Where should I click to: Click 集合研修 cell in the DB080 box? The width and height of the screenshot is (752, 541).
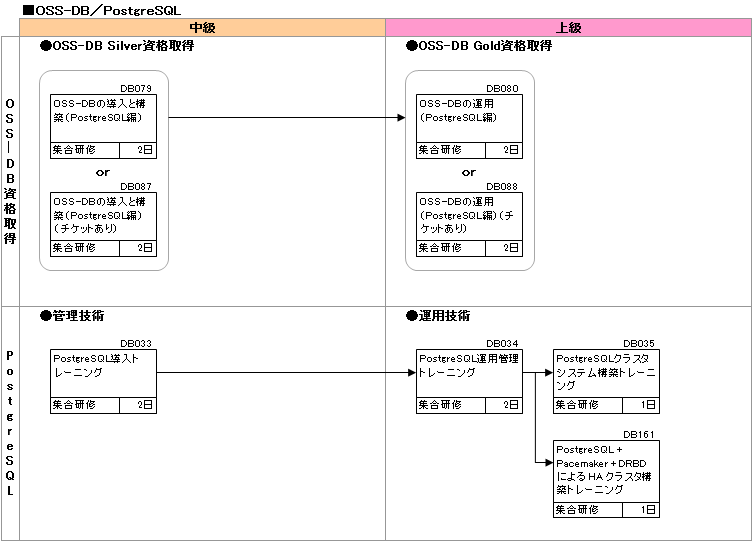click(451, 150)
